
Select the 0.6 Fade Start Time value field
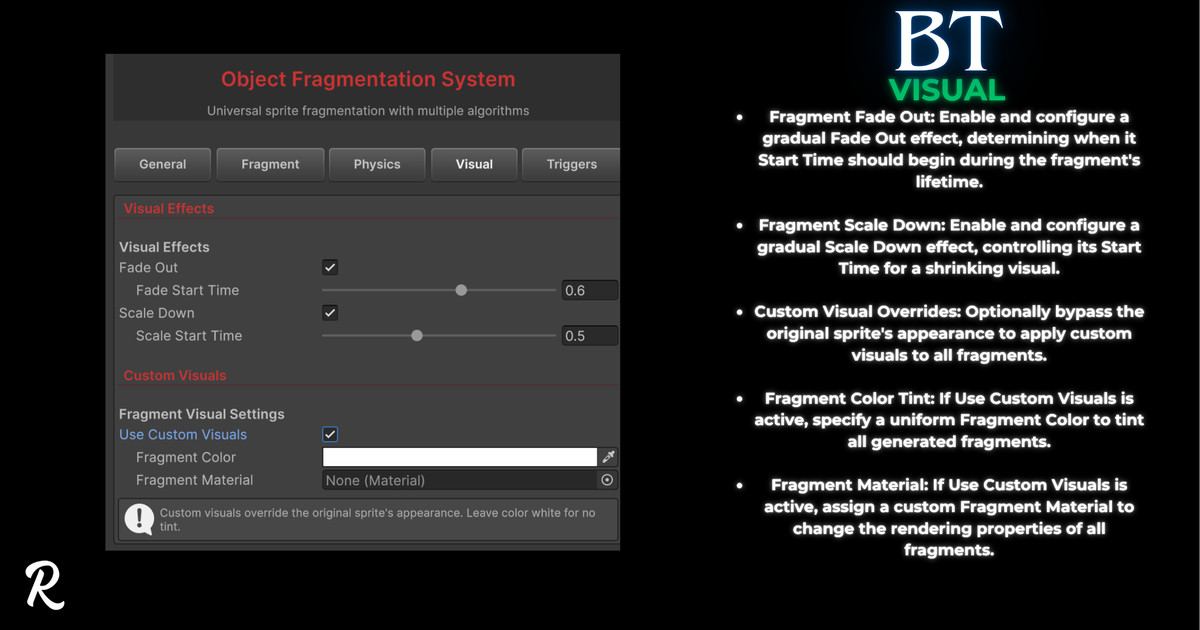[589, 289]
